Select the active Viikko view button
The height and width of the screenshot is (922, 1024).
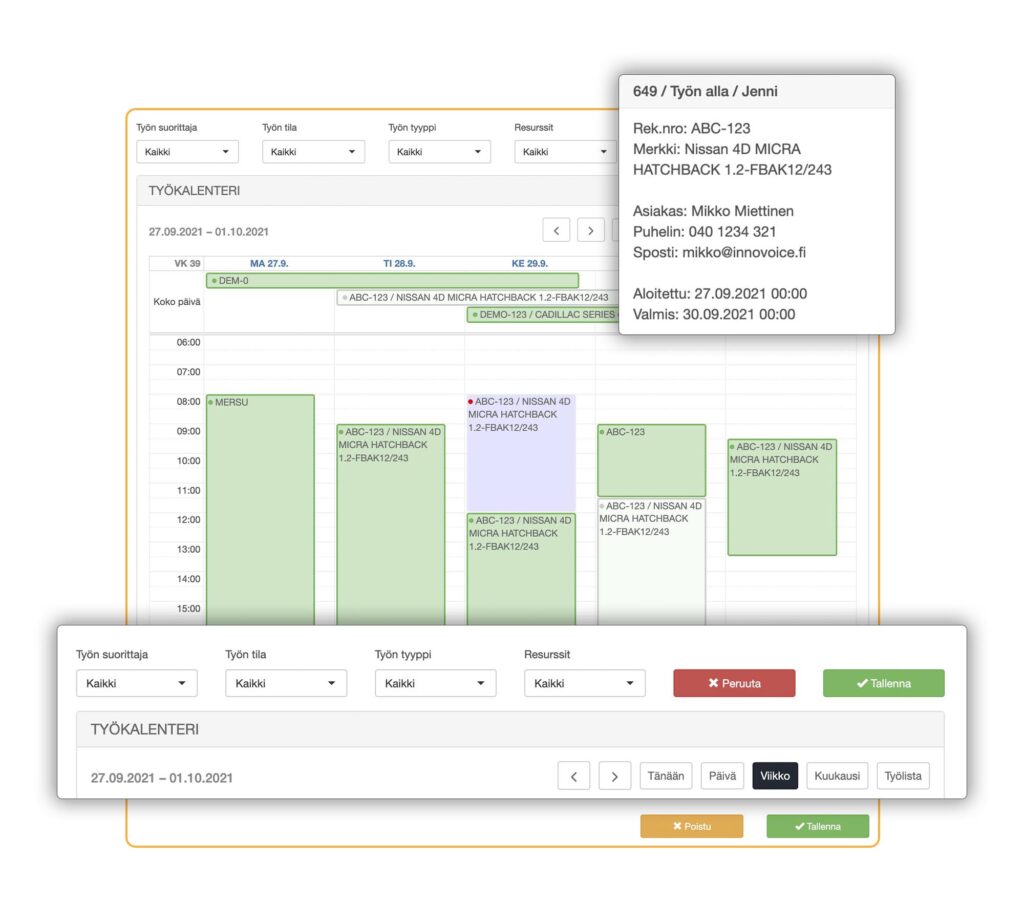(x=775, y=776)
